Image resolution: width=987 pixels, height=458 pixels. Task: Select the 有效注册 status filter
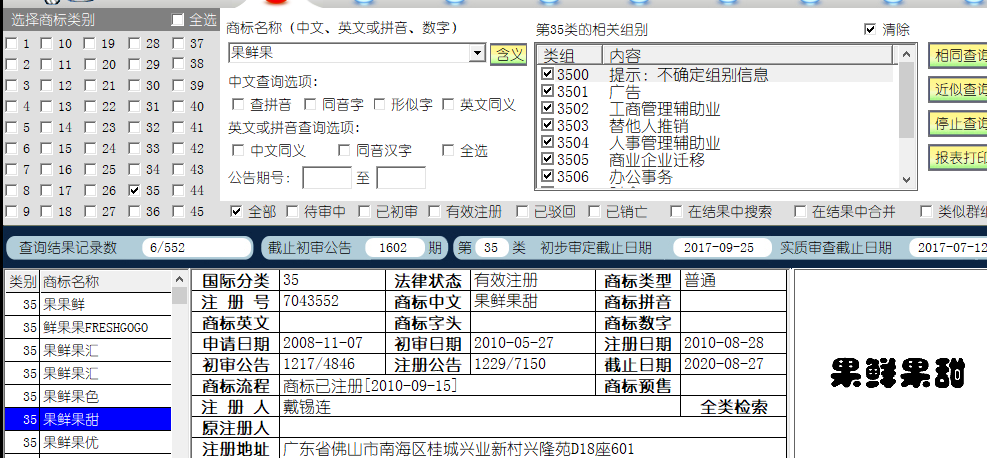tap(434, 211)
